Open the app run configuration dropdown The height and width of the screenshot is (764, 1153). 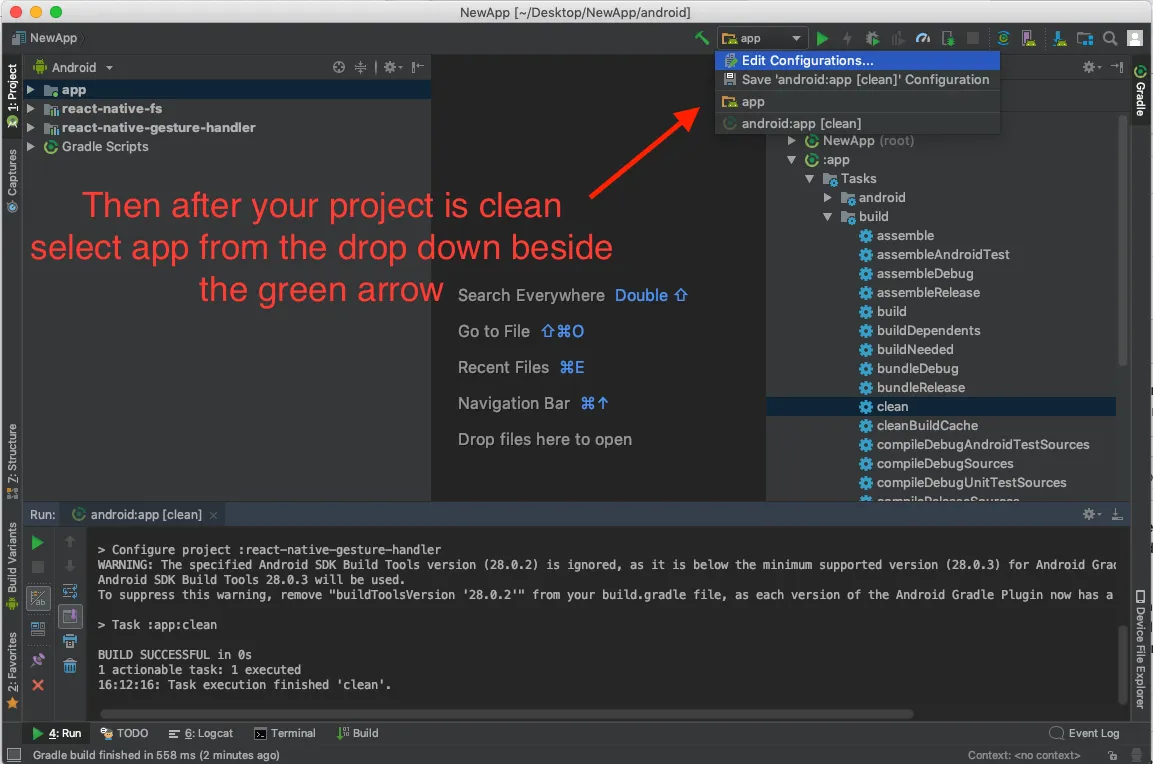[x=762, y=38]
